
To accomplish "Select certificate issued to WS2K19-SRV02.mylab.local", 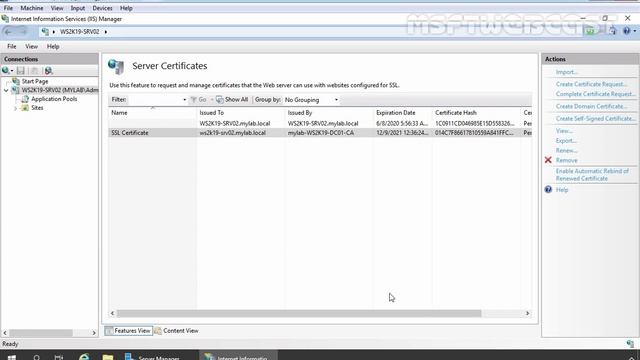I will [235, 123].
